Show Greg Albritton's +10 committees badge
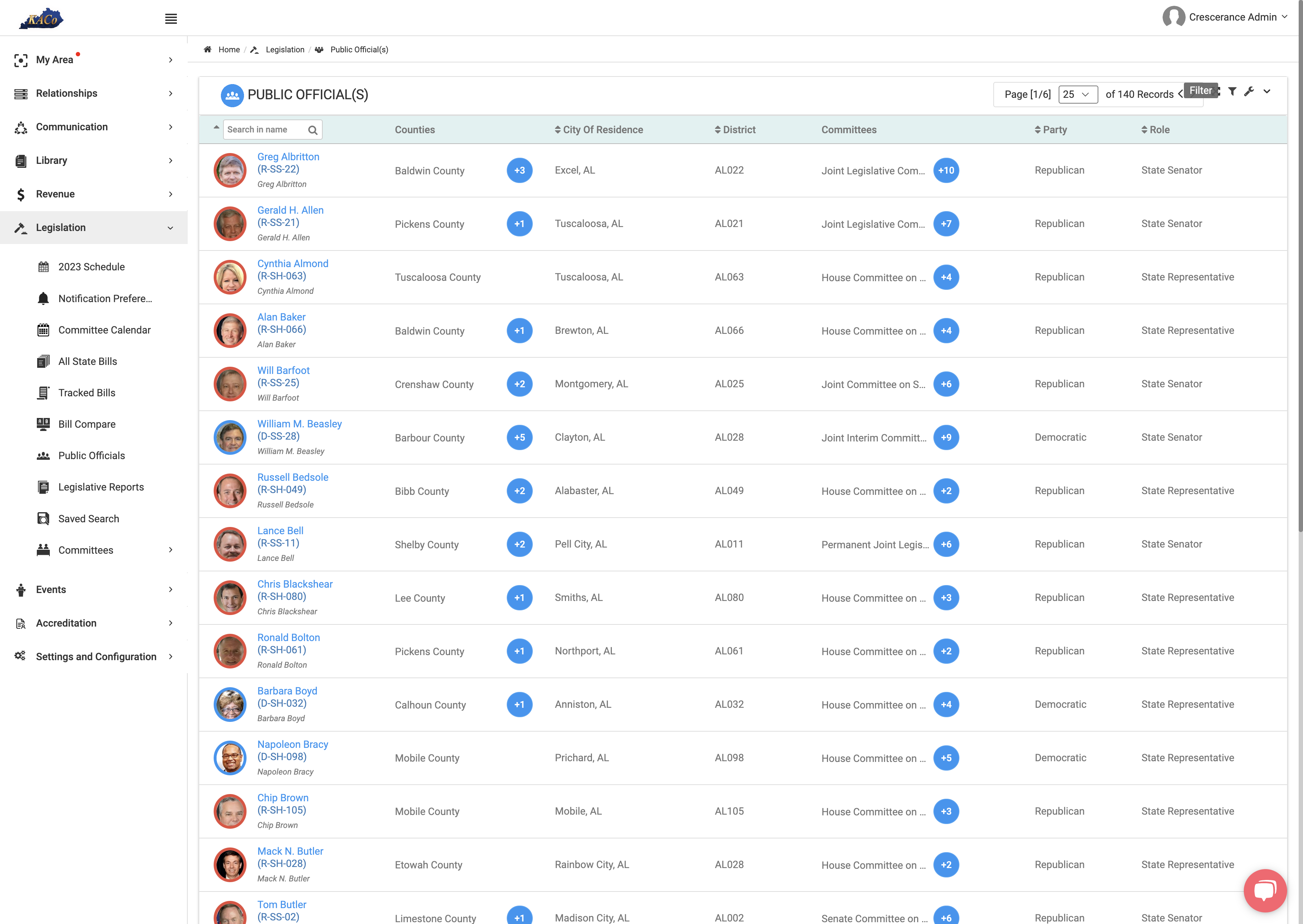The height and width of the screenshot is (924, 1303). (946, 170)
